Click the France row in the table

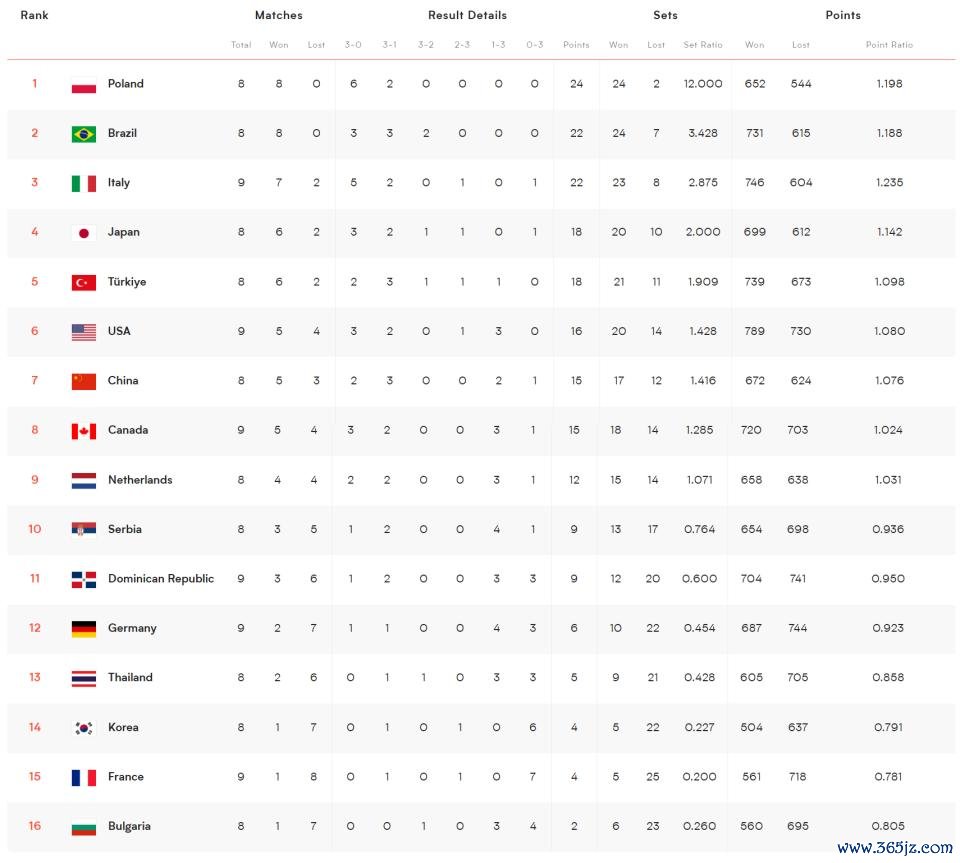481,777
